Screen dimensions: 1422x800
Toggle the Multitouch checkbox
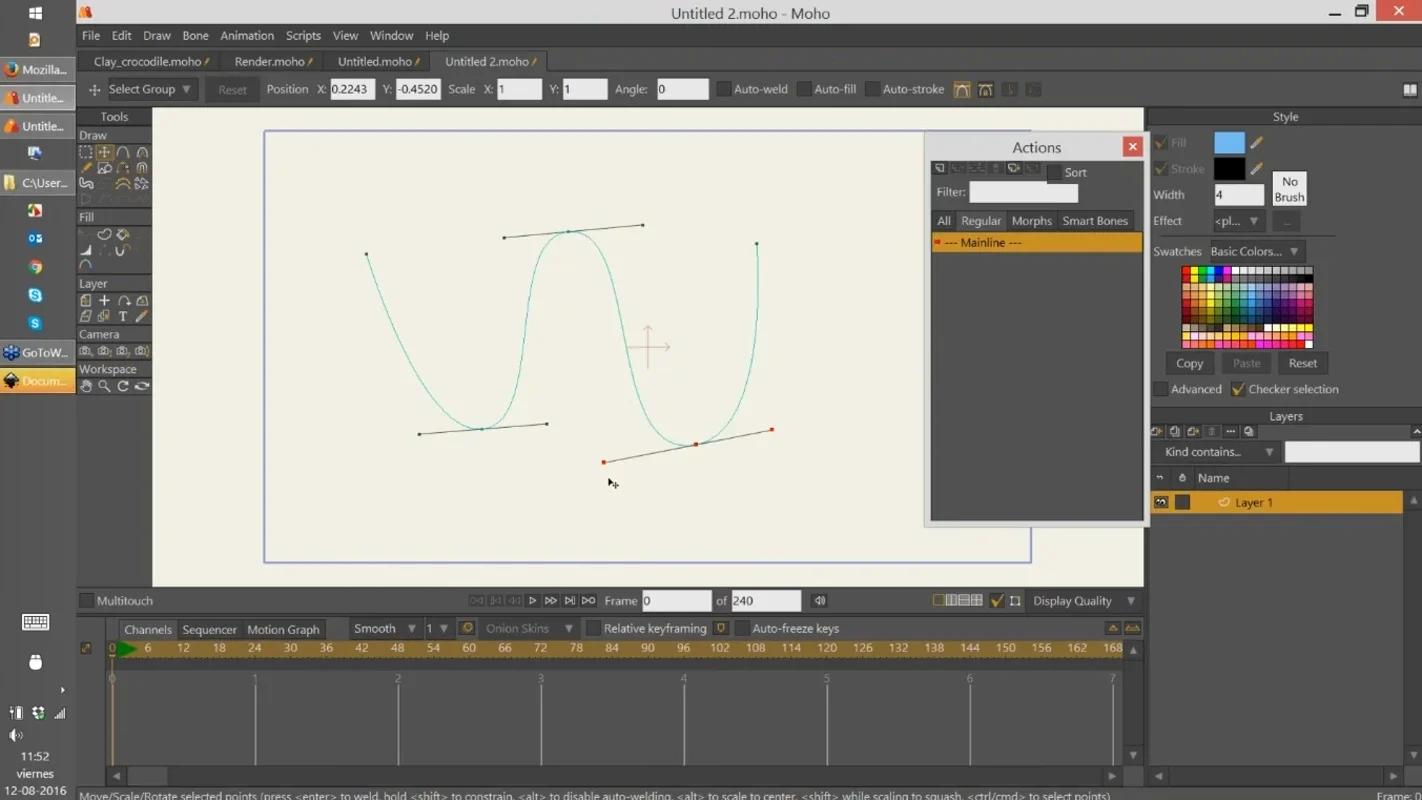[x=86, y=601]
